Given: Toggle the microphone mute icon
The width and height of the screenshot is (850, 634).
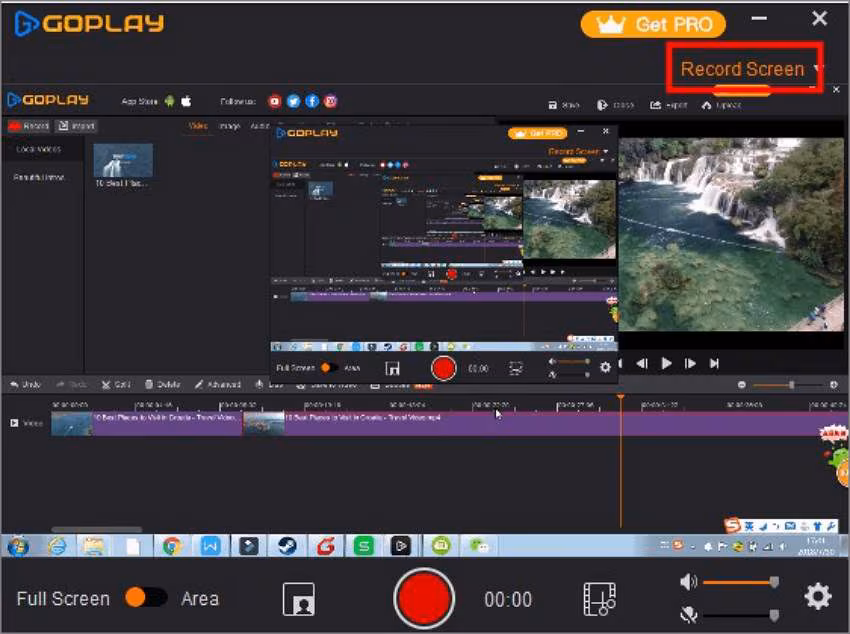Looking at the screenshot, I should click(688, 614).
